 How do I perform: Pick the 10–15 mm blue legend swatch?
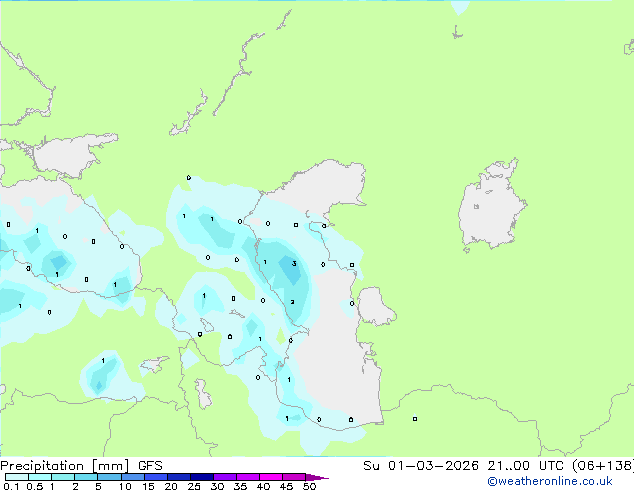[x=133, y=477]
